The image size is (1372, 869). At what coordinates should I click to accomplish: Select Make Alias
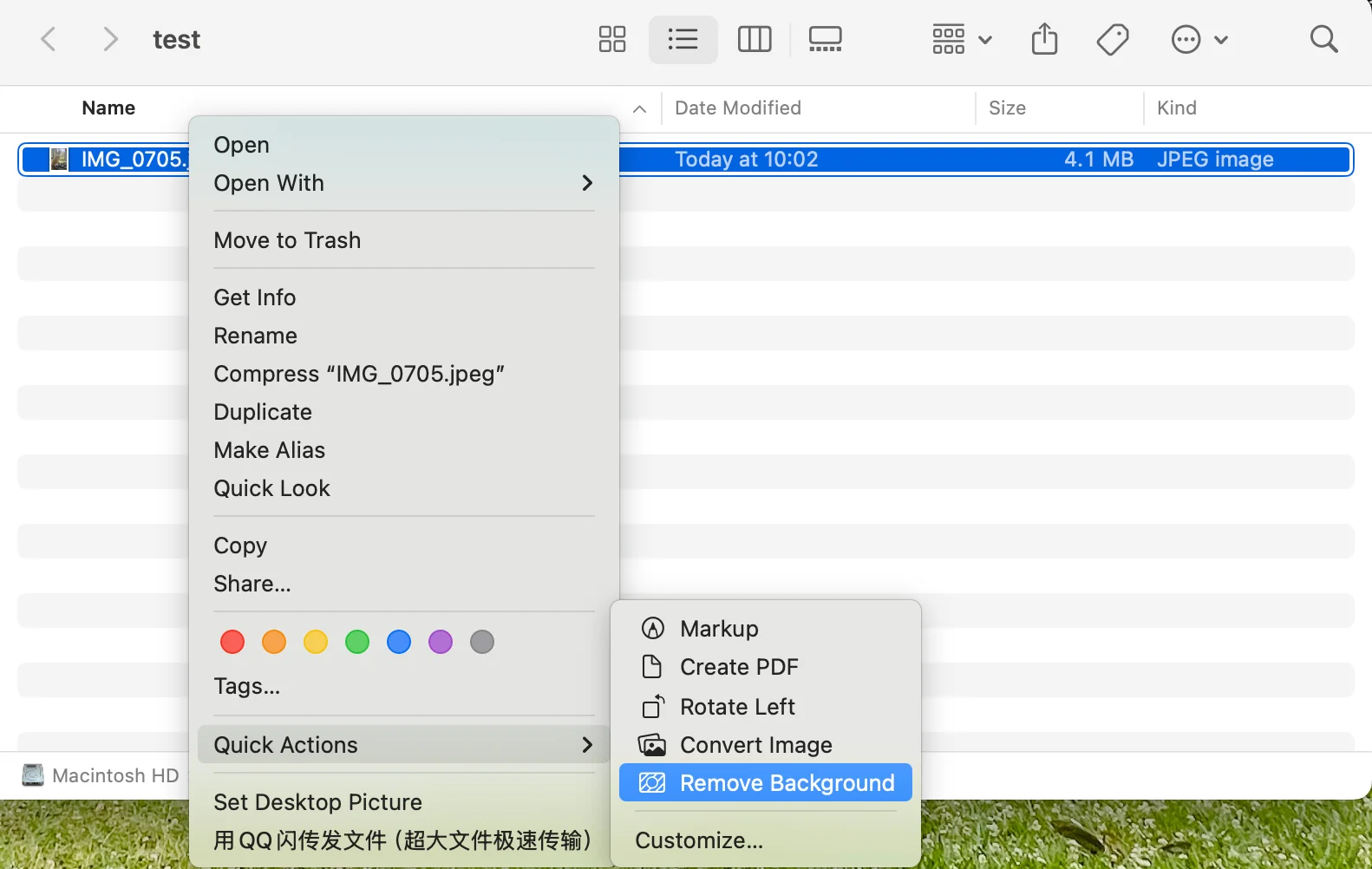pyautogui.click(x=404, y=450)
